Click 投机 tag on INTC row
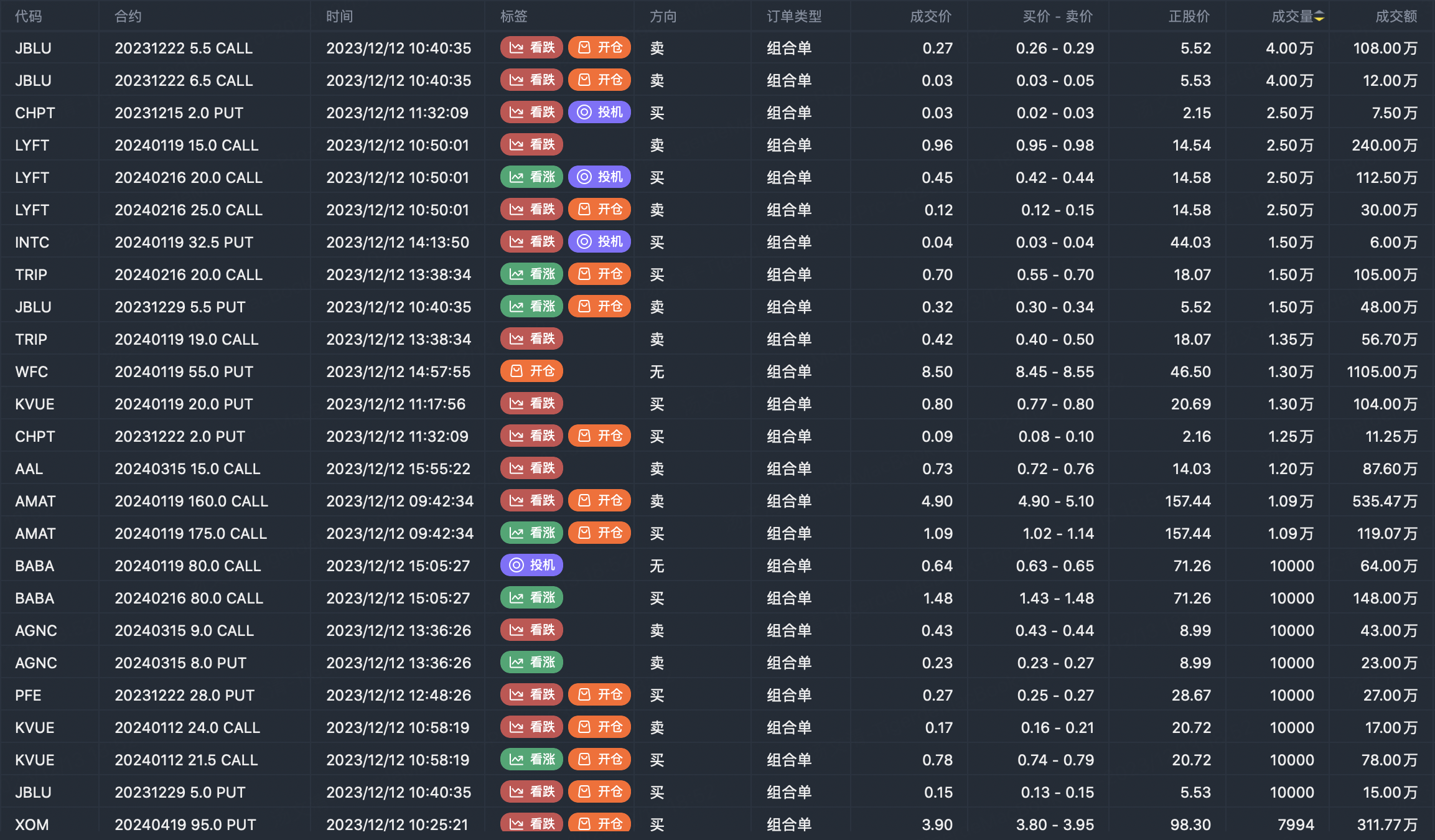Screen dimensions: 1435x840 pyautogui.click(x=599, y=242)
